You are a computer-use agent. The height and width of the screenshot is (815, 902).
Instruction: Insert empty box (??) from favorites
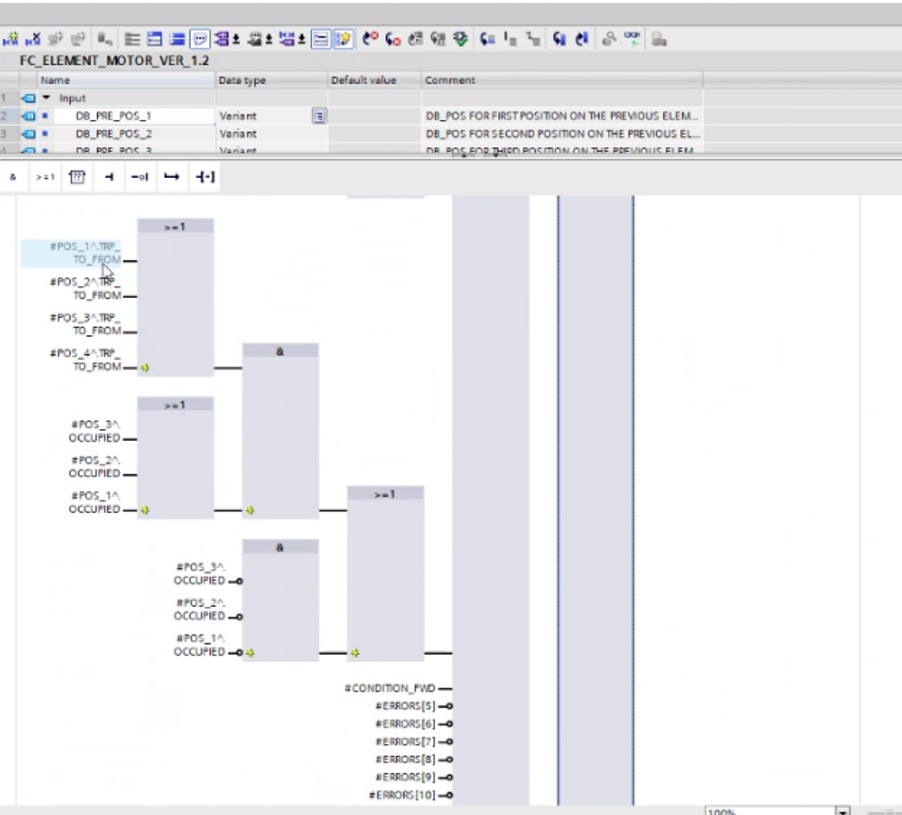click(77, 177)
